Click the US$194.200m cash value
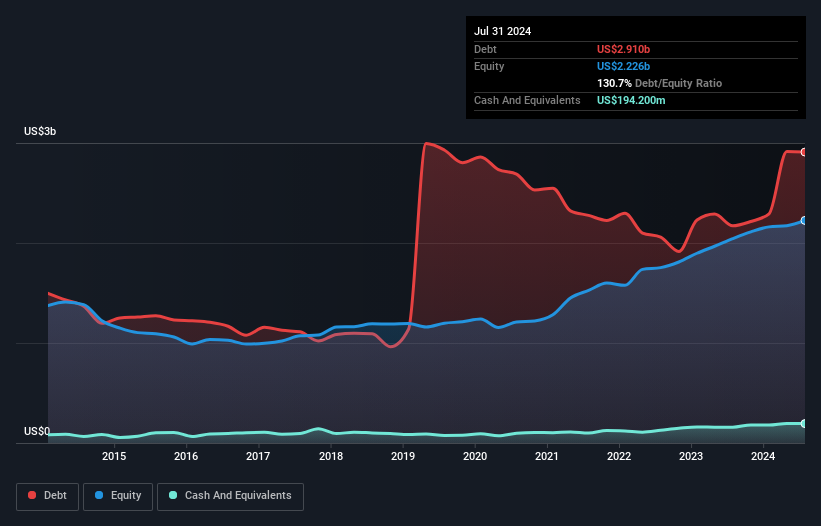Image resolution: width=821 pixels, height=526 pixels. (631, 100)
